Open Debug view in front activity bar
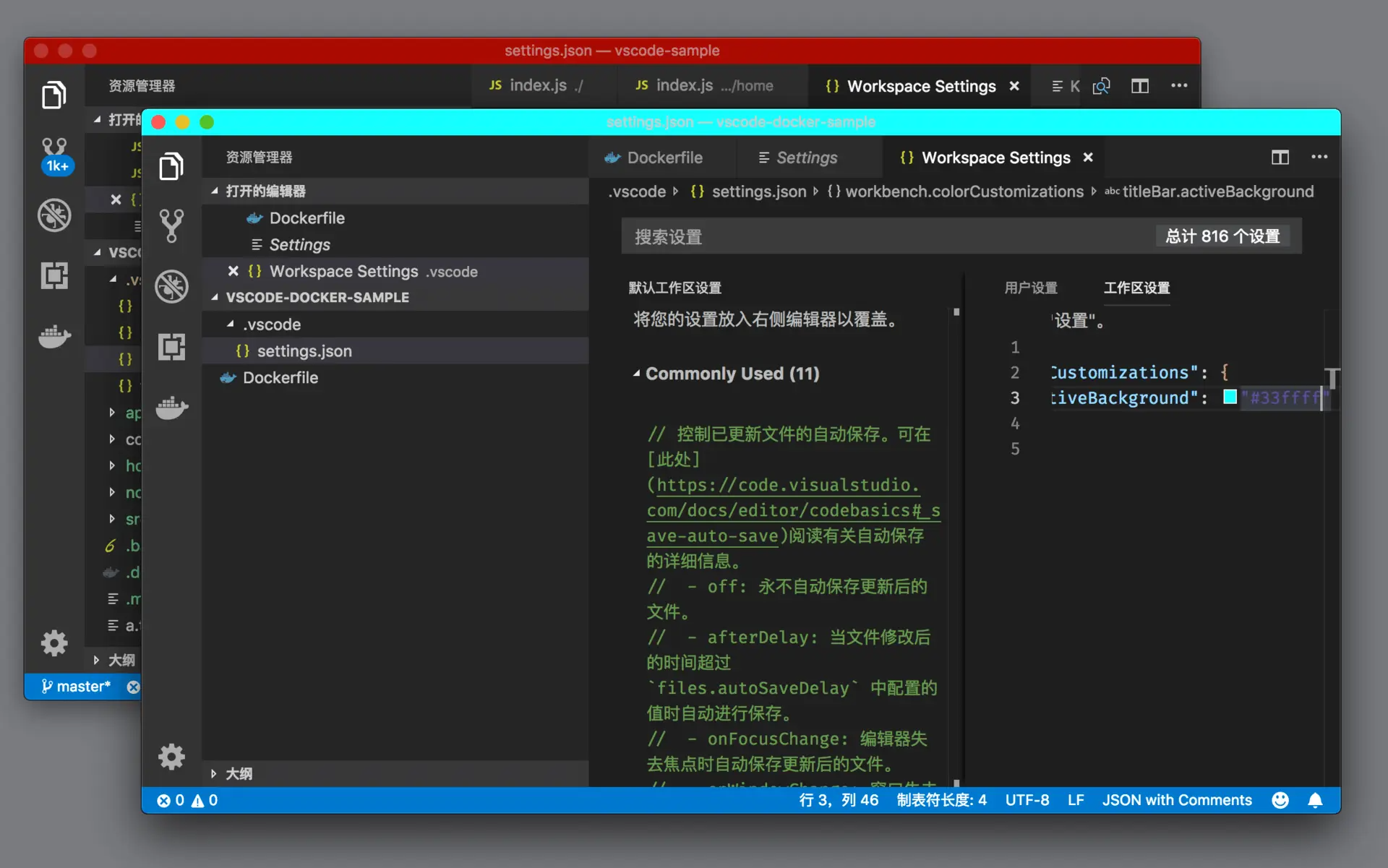The width and height of the screenshot is (1388, 868). (171, 286)
